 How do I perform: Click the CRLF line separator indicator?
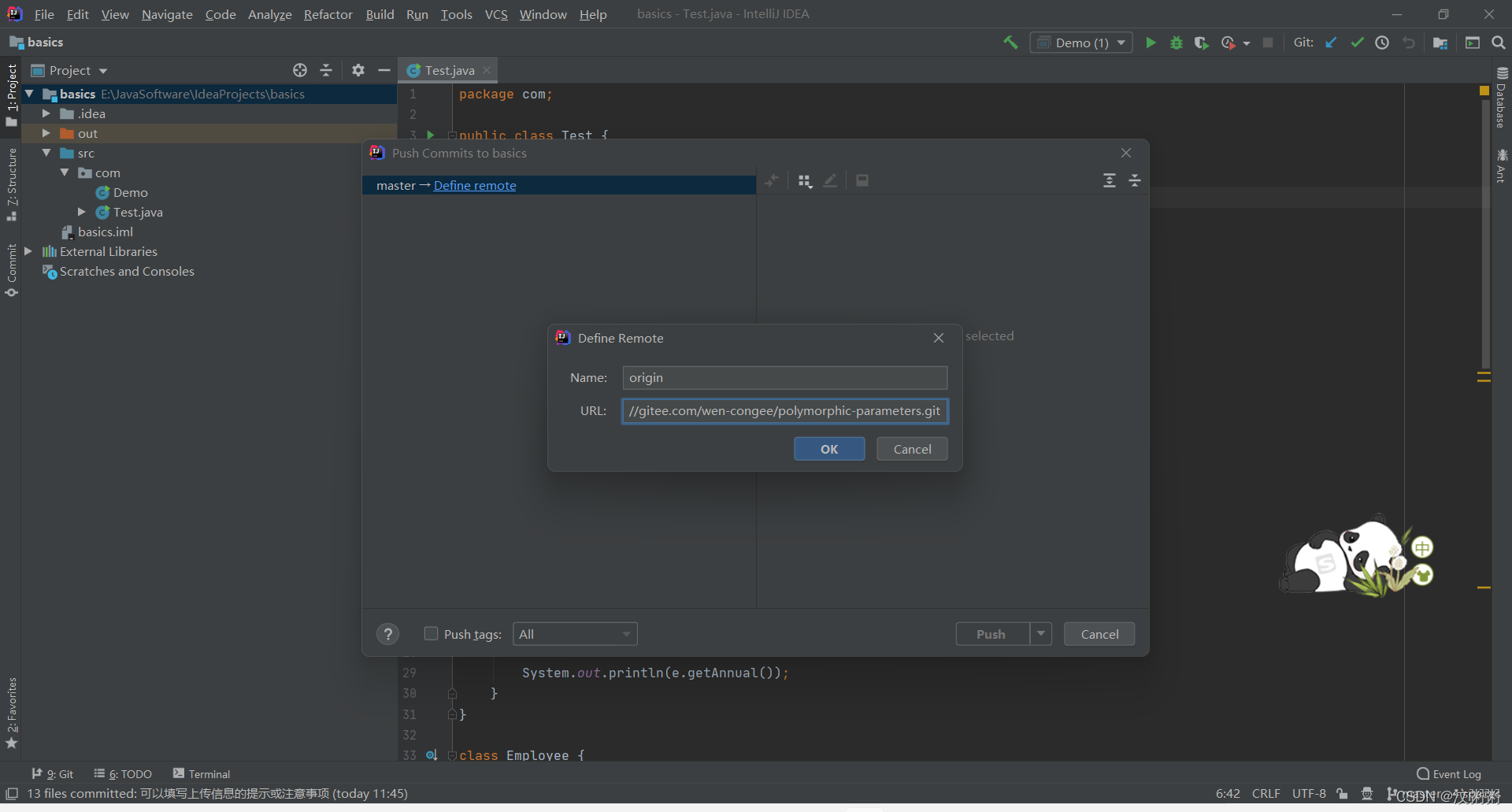[x=1266, y=794]
